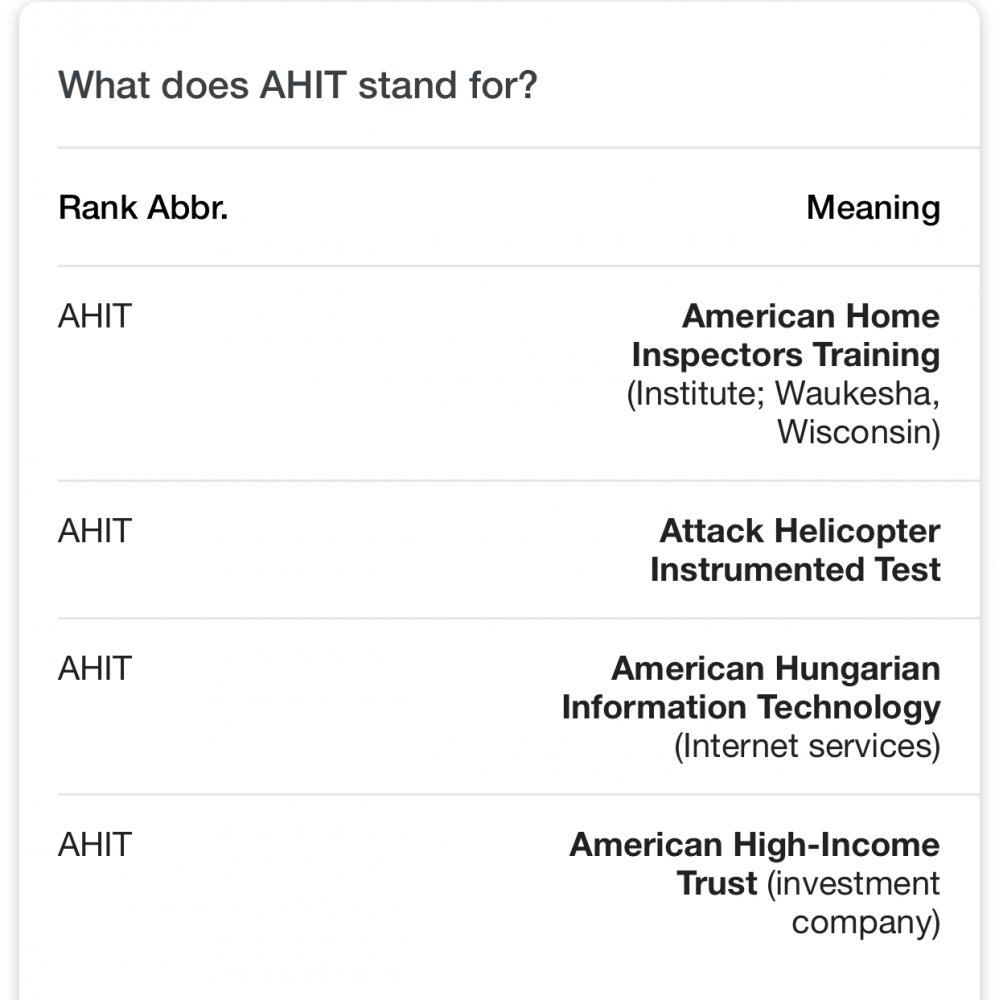Click 'Instrumented Test' bold line

(795, 570)
